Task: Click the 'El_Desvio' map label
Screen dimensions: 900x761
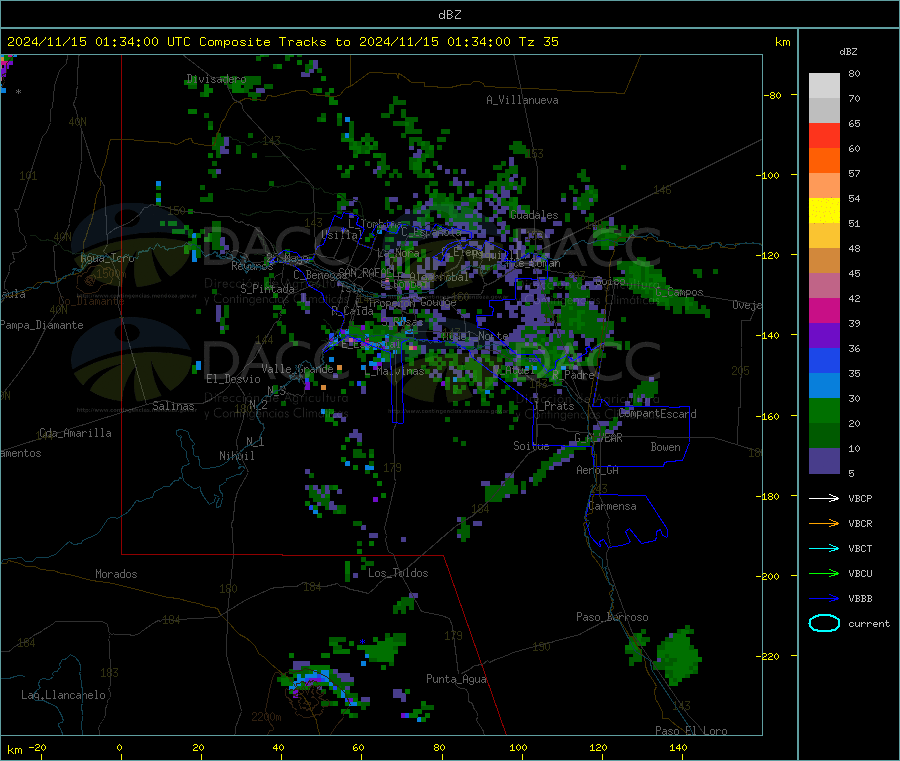Action: click(233, 379)
